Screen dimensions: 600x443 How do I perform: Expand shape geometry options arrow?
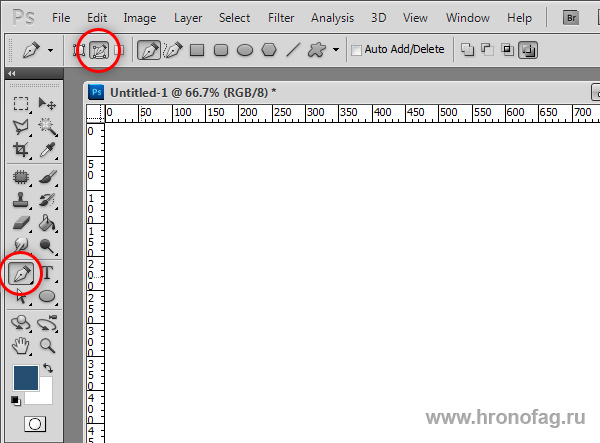coord(336,49)
